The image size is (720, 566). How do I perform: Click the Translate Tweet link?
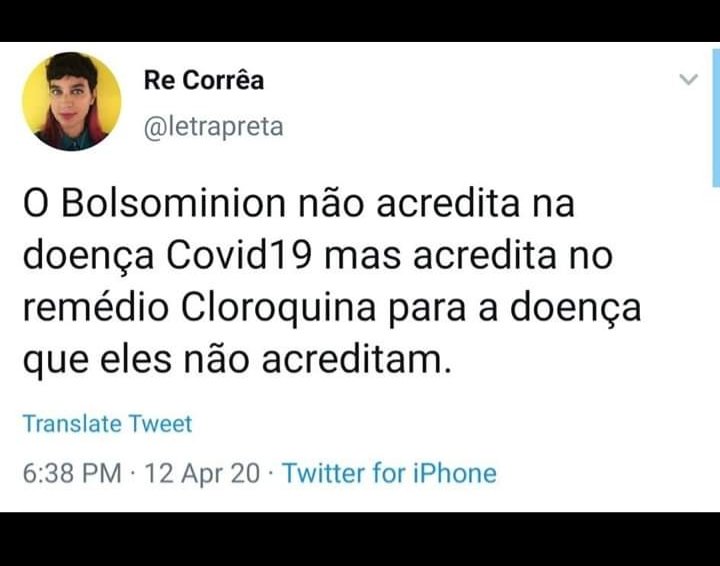[107, 423]
